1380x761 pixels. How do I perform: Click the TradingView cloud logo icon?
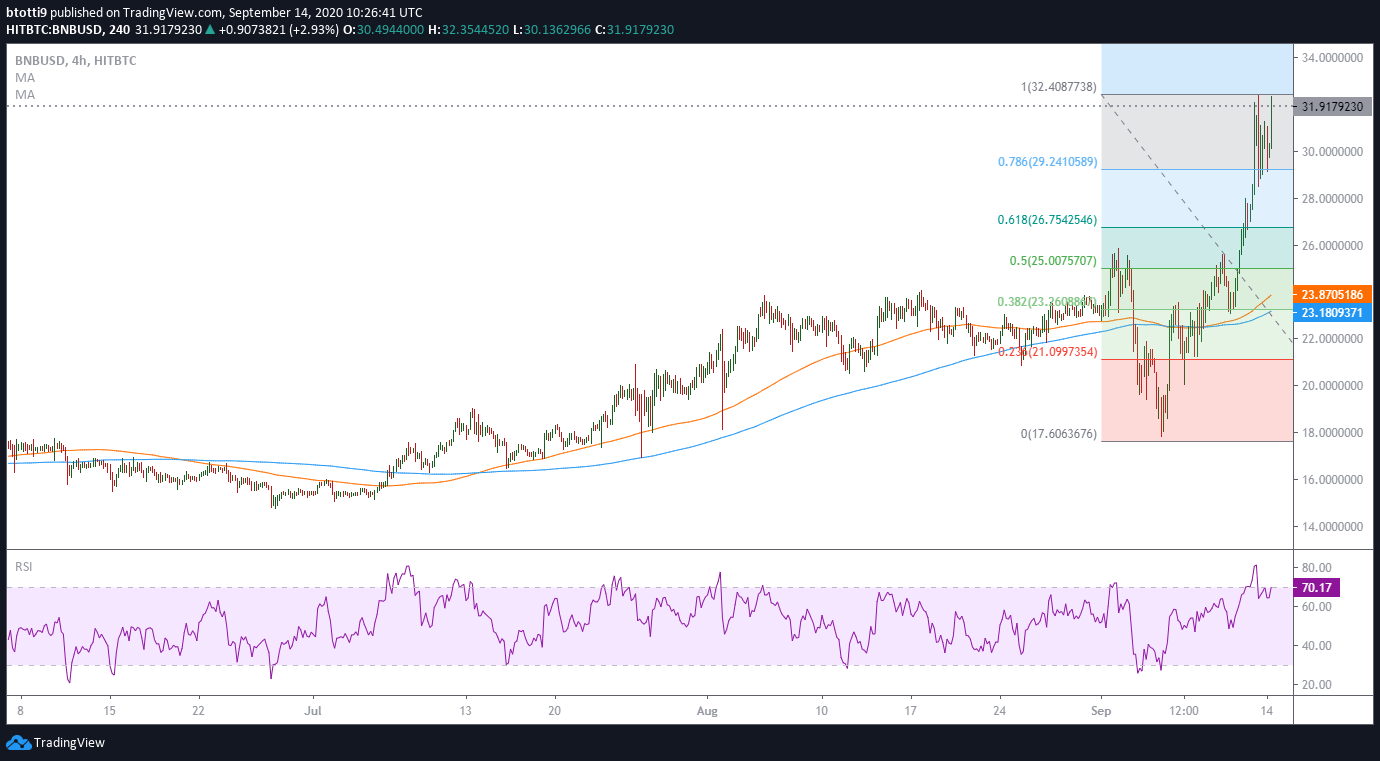click(x=18, y=743)
